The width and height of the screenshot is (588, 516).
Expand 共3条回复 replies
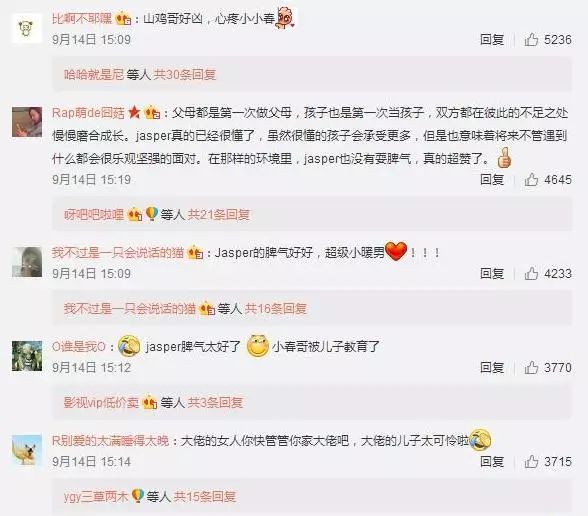point(215,403)
